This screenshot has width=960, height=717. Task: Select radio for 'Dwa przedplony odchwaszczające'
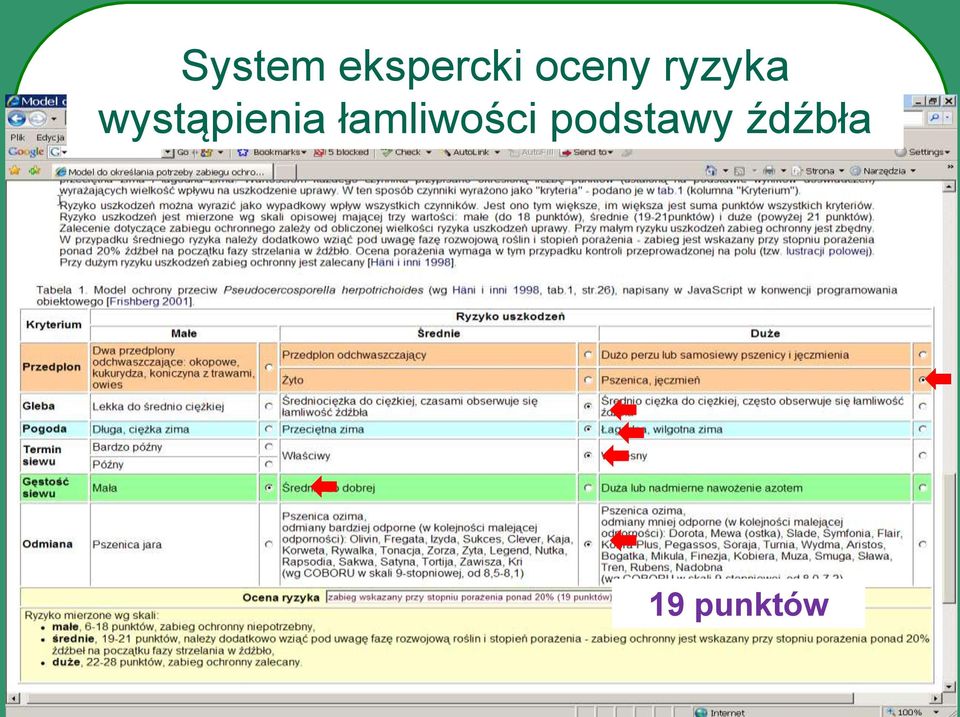coord(269,367)
